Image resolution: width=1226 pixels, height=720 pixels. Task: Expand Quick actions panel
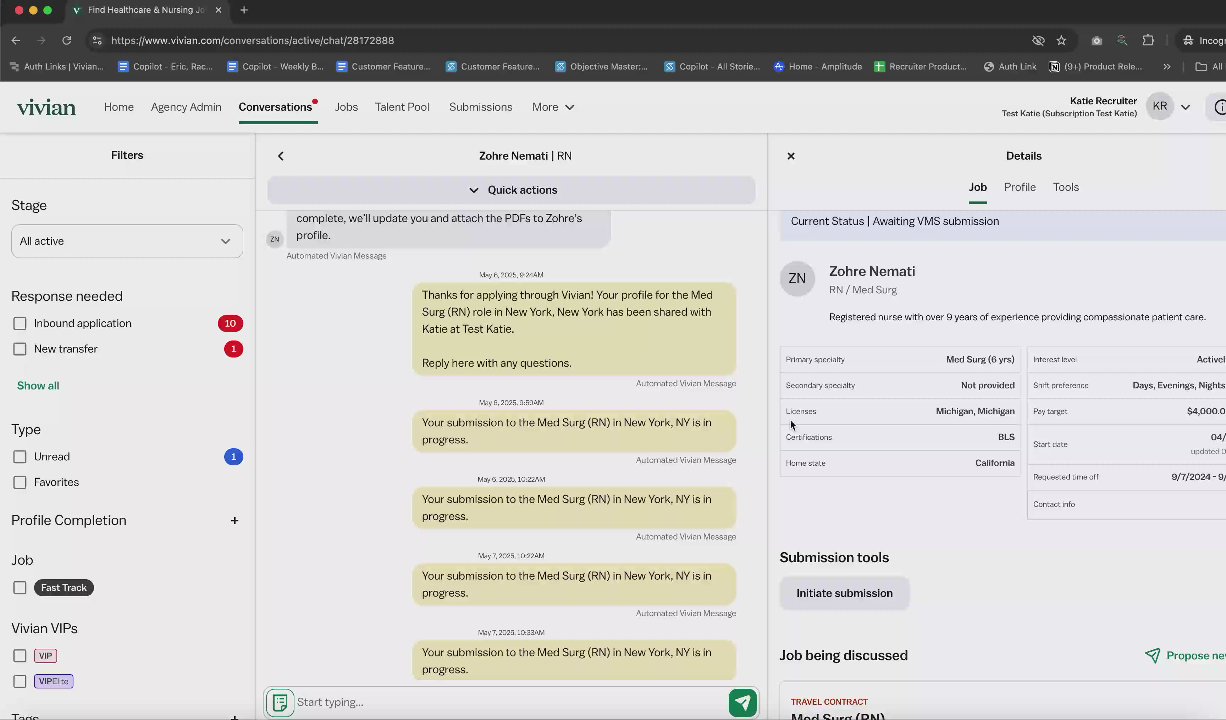(511, 190)
